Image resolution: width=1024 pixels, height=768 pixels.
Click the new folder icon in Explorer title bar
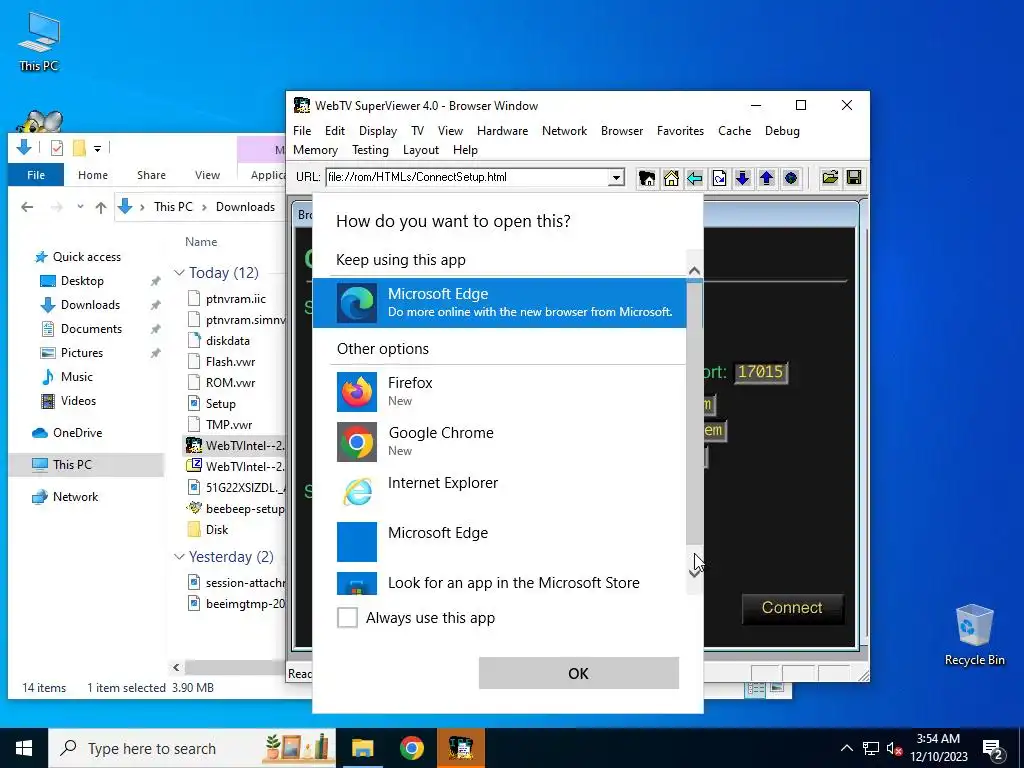(79, 148)
